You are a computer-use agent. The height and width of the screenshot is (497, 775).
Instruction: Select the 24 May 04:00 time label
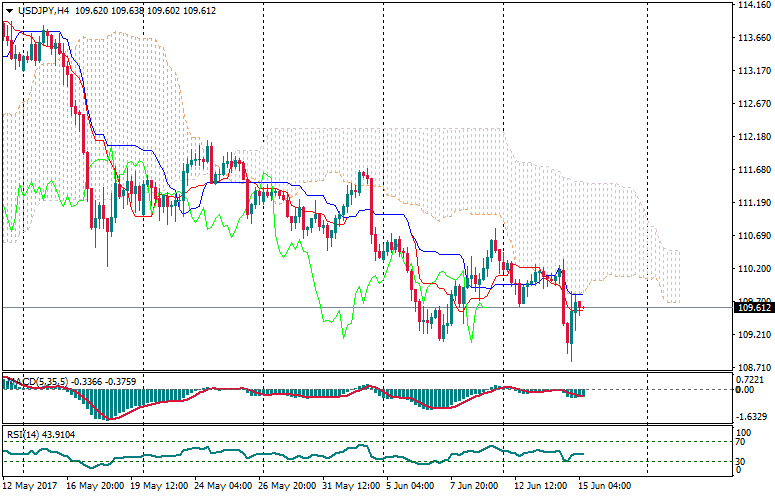222,486
